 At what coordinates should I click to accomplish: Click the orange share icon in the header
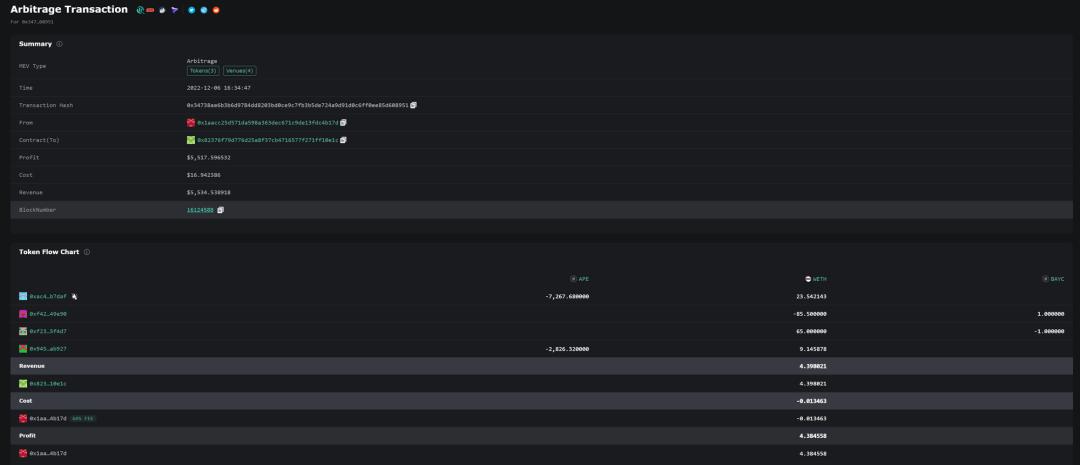[216, 10]
